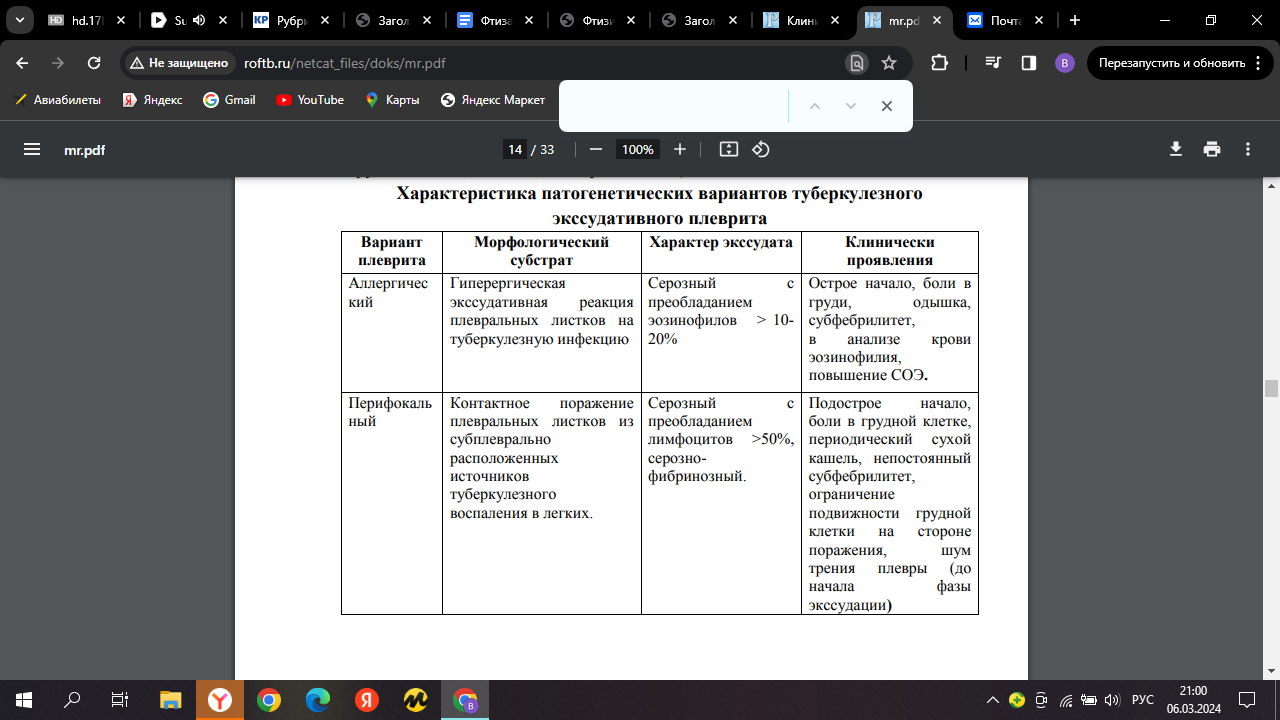1280x720 pixels.
Task: Switch to the Рубр tab
Action: [x=291, y=20]
